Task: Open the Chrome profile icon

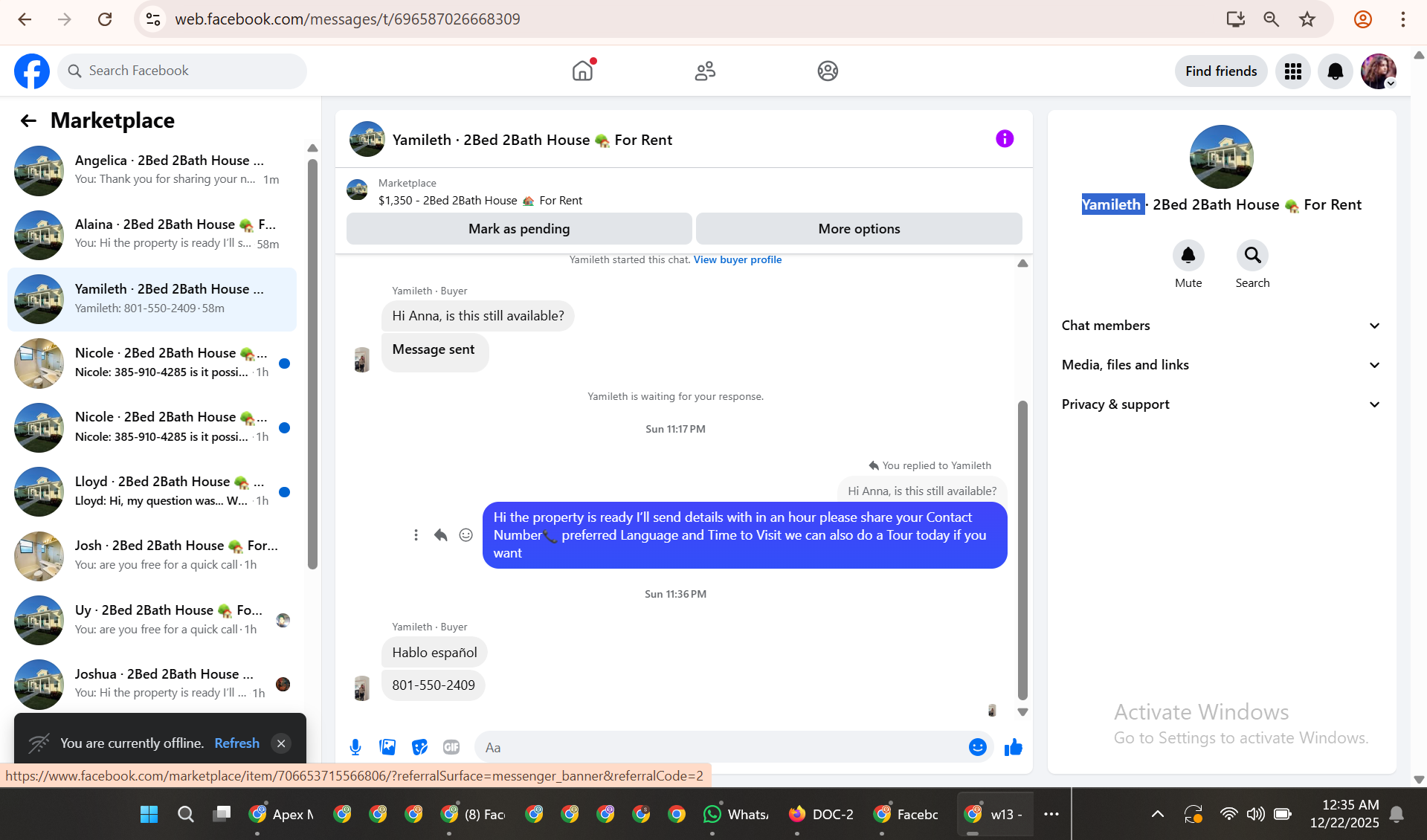Action: click(1363, 19)
